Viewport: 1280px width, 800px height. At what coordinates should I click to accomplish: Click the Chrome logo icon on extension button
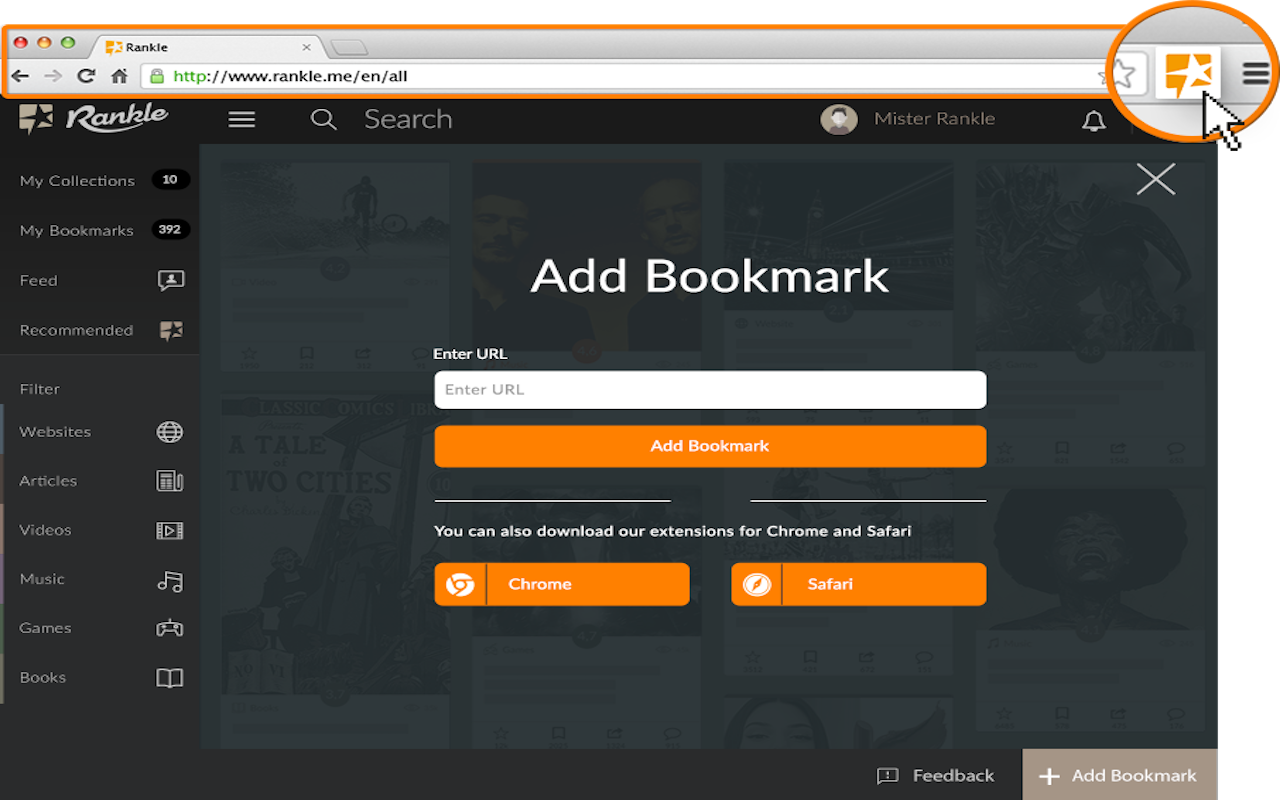[460, 584]
